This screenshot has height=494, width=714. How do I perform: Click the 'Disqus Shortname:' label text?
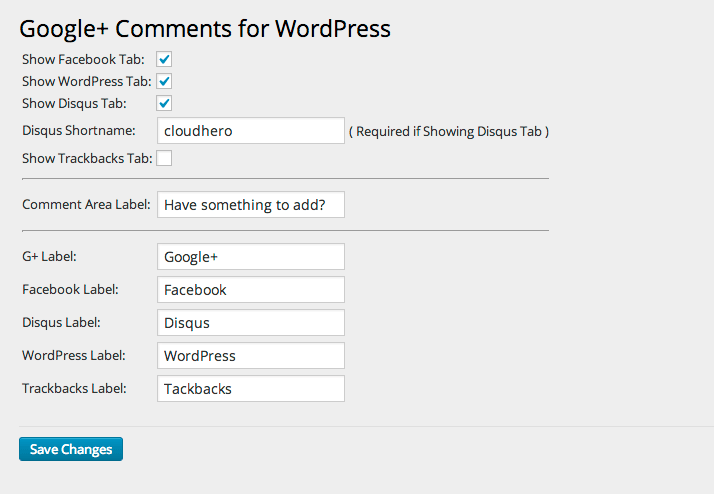[x=79, y=131]
